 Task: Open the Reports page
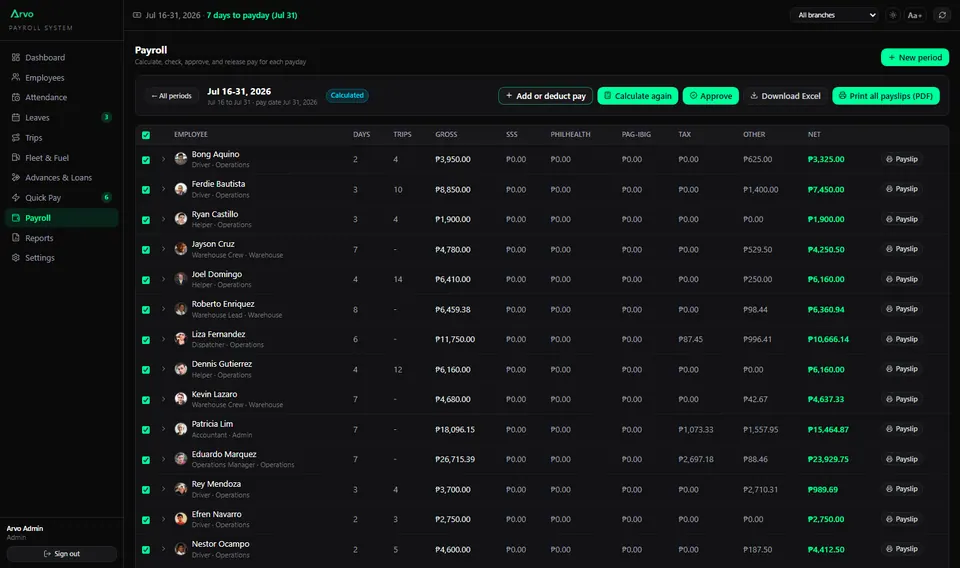[x=61, y=238]
